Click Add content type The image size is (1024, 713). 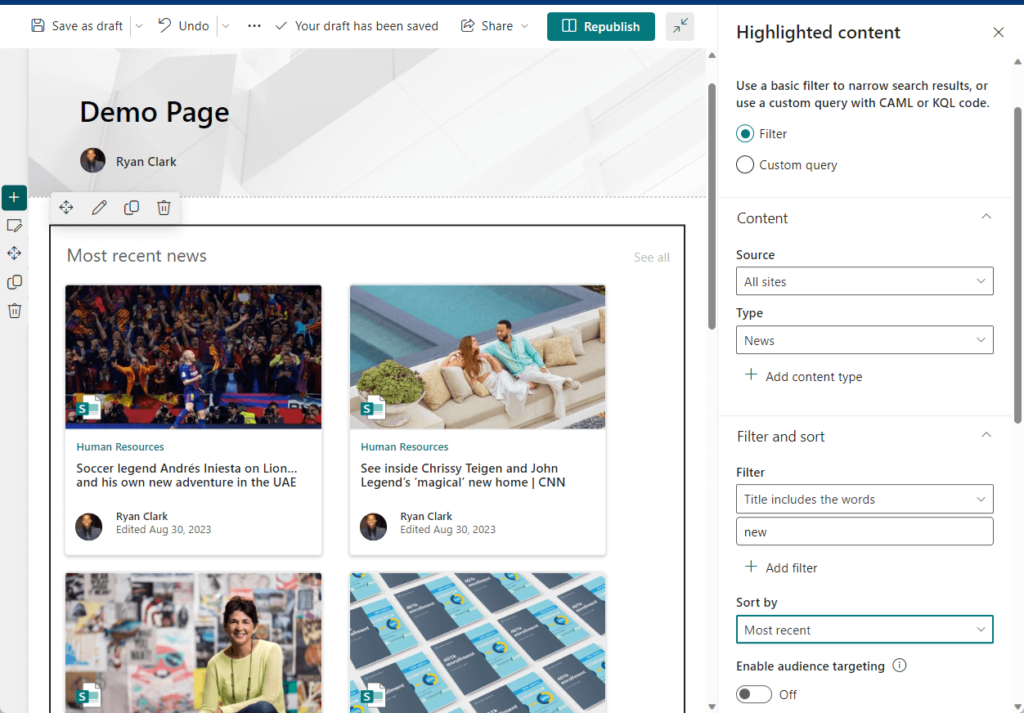pos(804,376)
